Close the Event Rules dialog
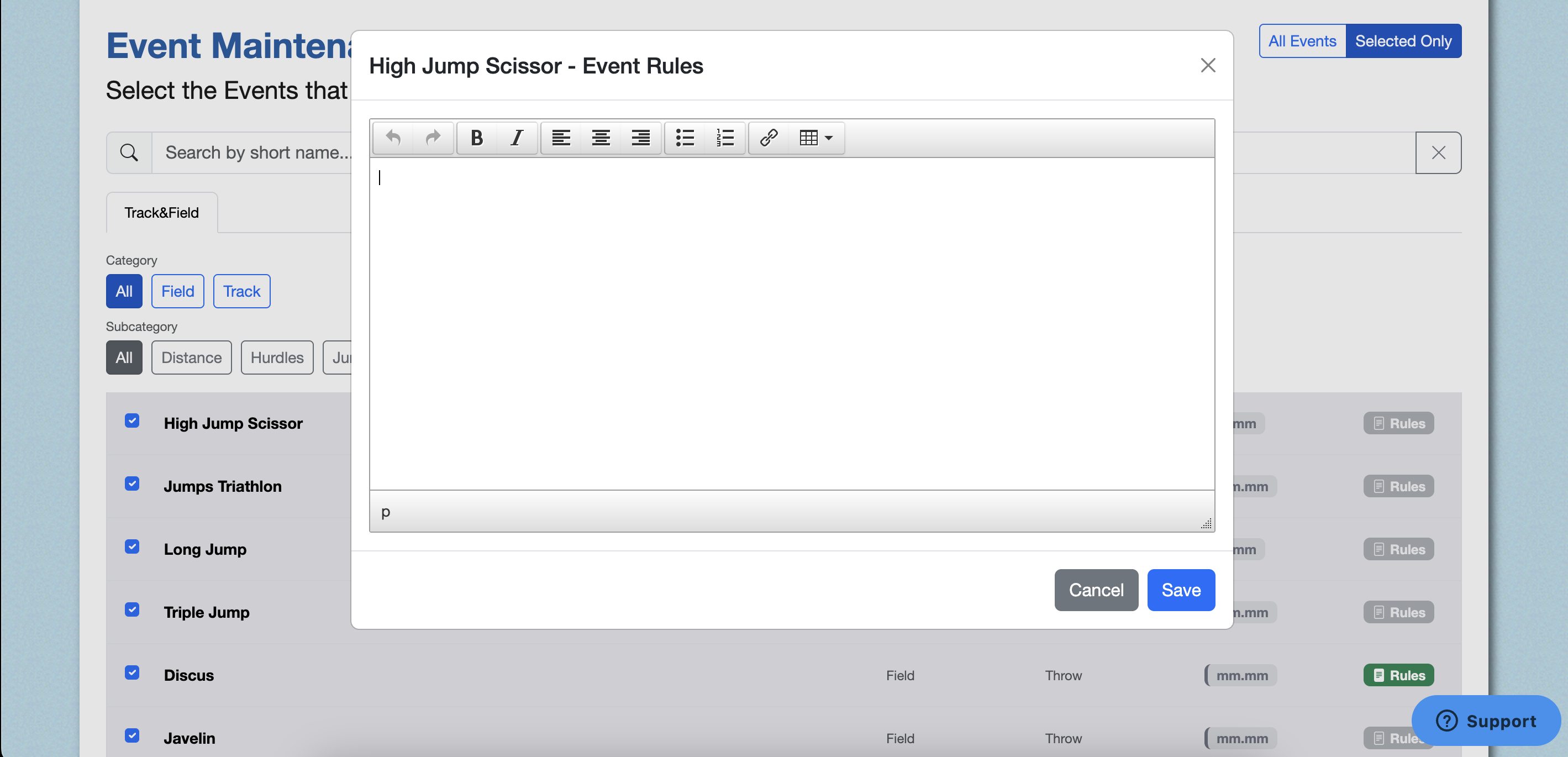Image resolution: width=1568 pixels, height=757 pixels. click(1208, 65)
